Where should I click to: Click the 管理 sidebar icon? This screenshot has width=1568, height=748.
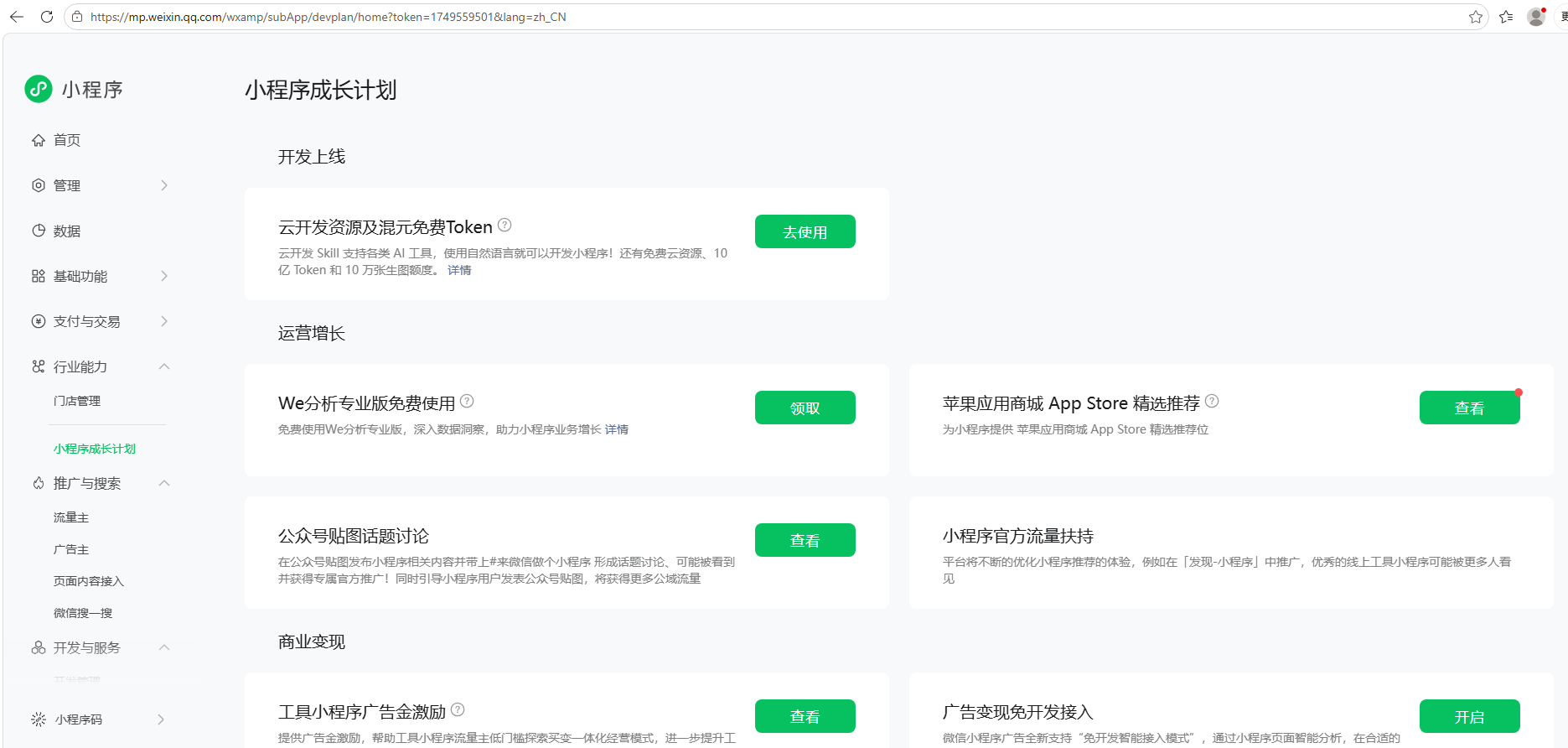[x=39, y=185]
